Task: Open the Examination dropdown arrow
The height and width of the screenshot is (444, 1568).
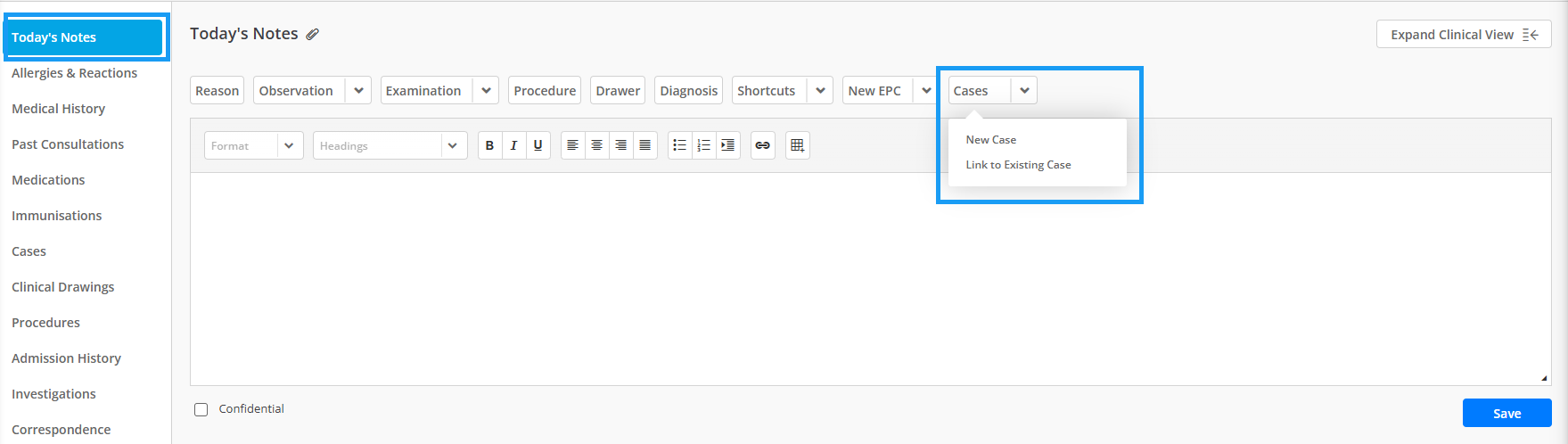Action: point(486,90)
